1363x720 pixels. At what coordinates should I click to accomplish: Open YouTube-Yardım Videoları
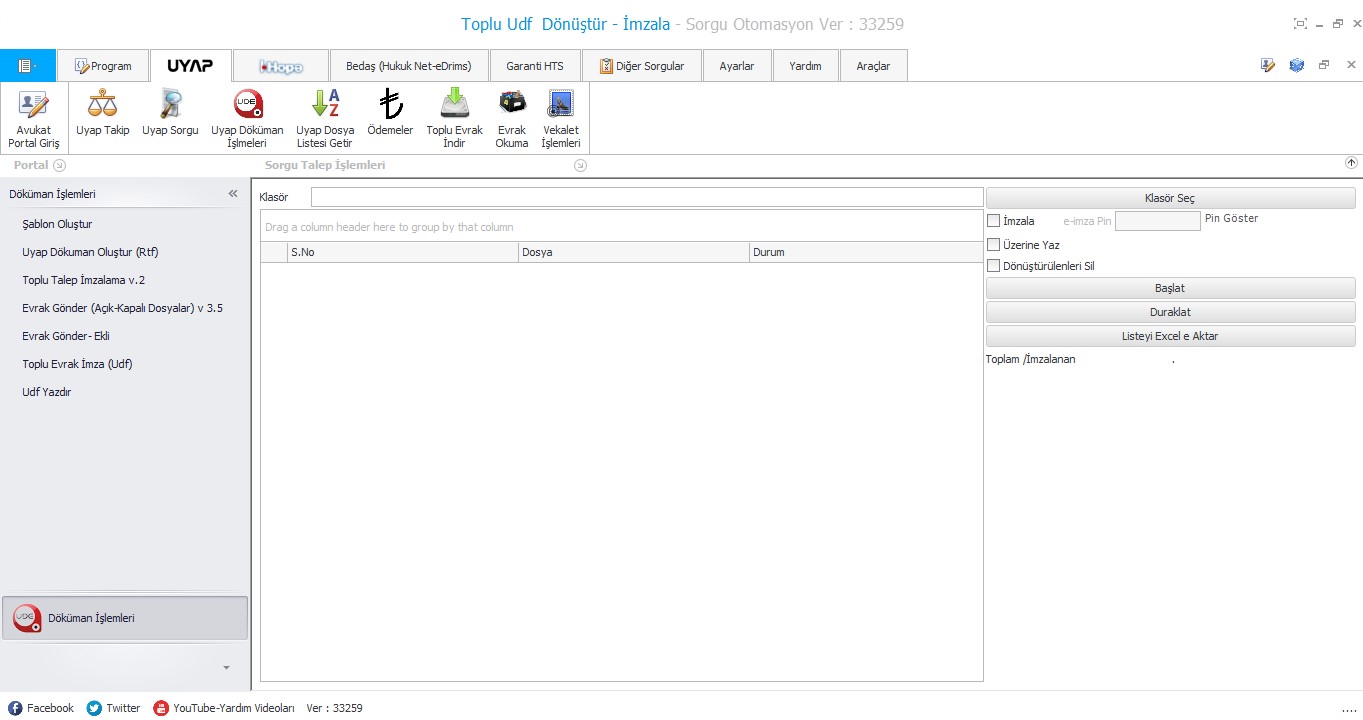click(224, 708)
